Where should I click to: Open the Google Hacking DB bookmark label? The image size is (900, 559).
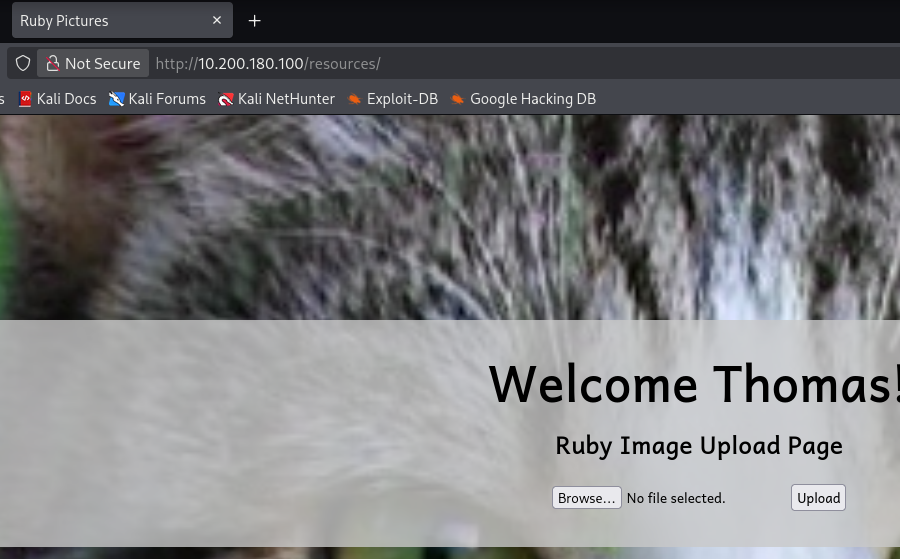[532, 99]
